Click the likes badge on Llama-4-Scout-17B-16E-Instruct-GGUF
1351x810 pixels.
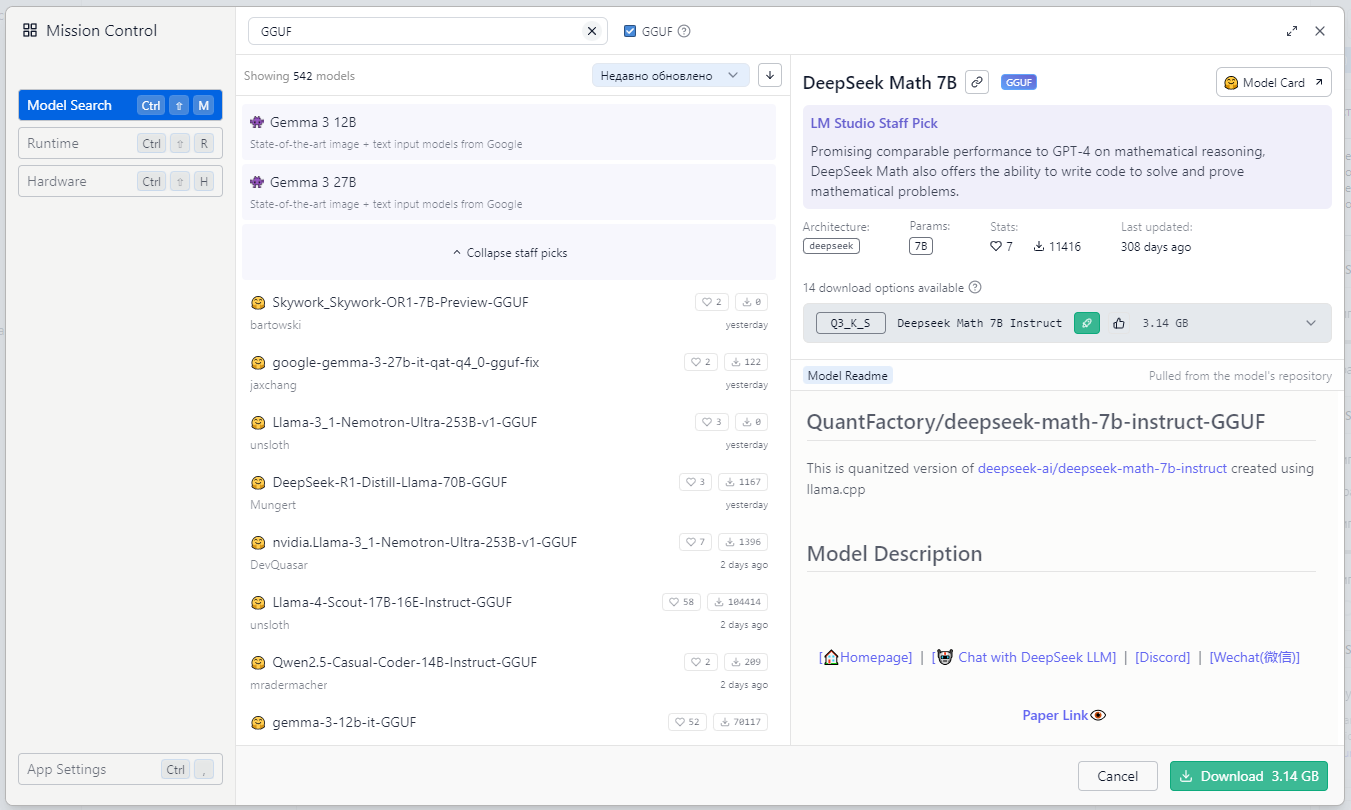pos(680,602)
